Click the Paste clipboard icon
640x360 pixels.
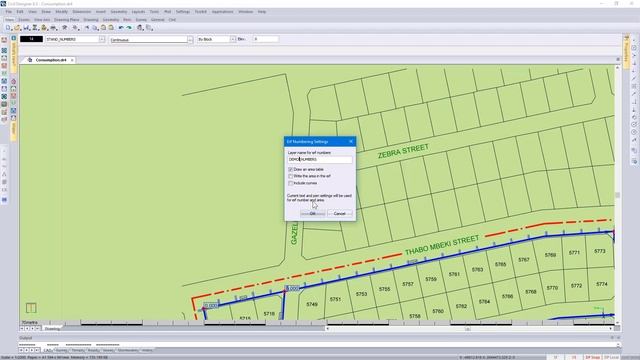point(103,28)
